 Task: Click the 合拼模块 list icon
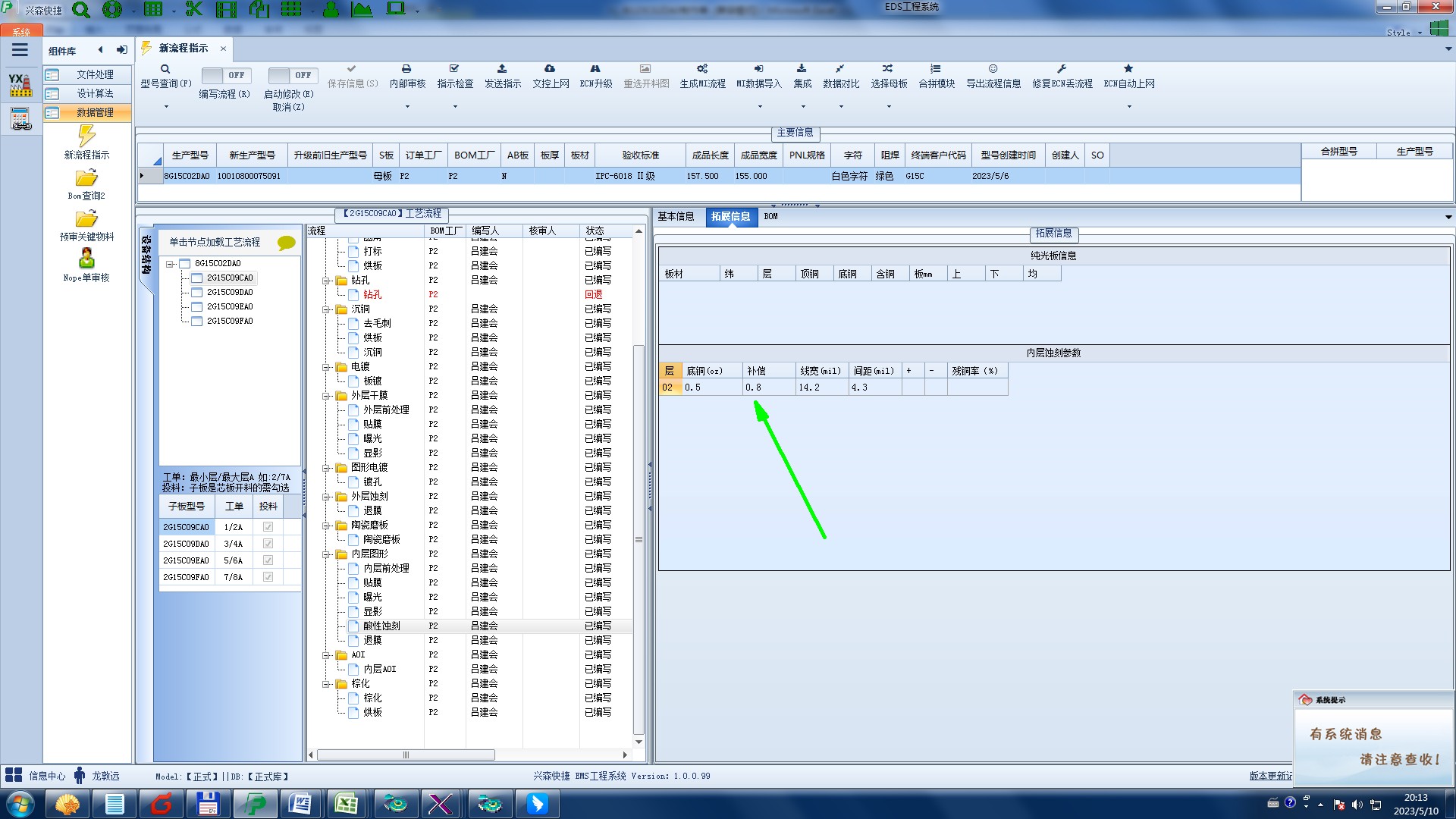pos(936,69)
